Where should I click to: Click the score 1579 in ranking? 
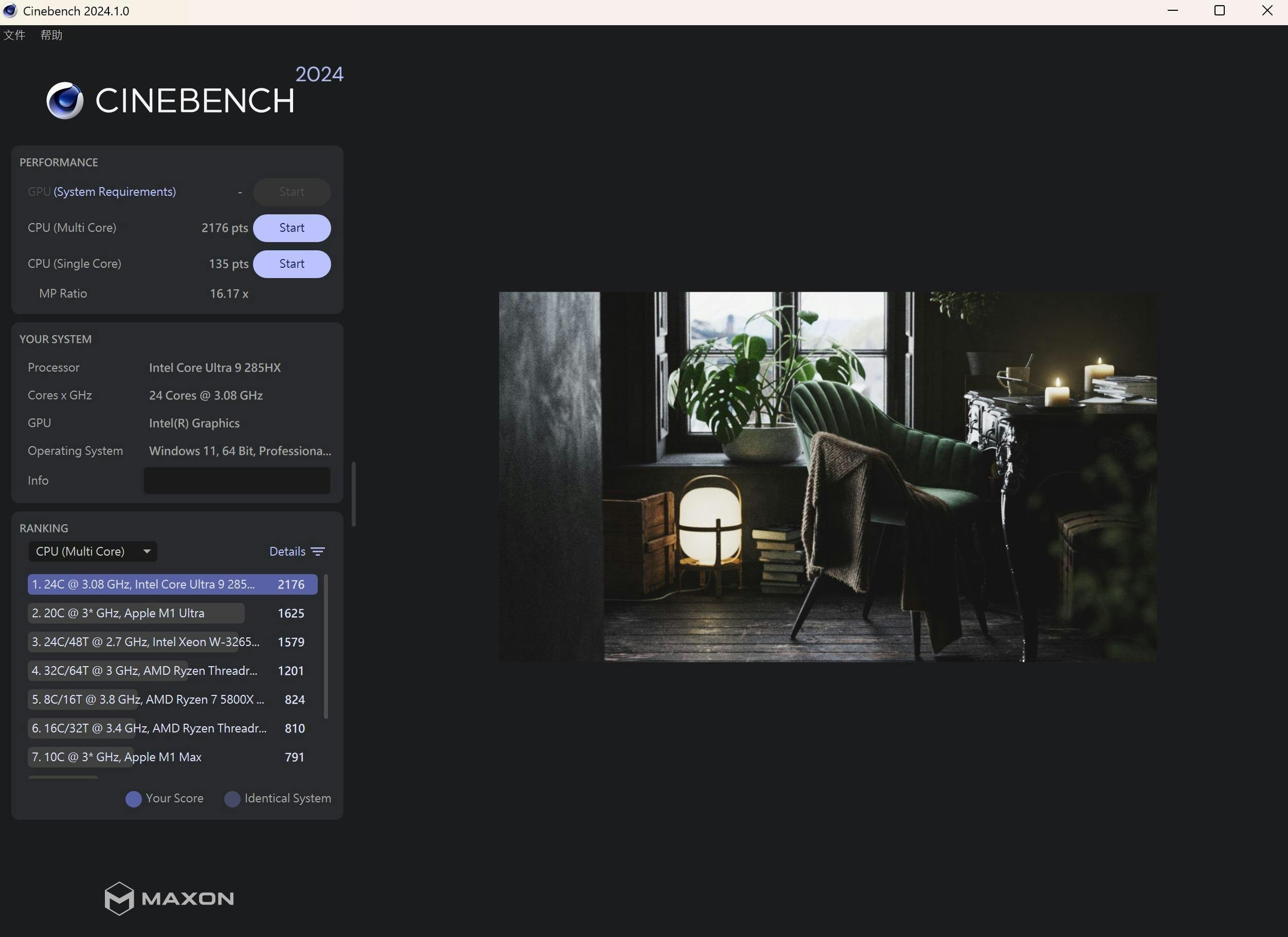tap(291, 642)
